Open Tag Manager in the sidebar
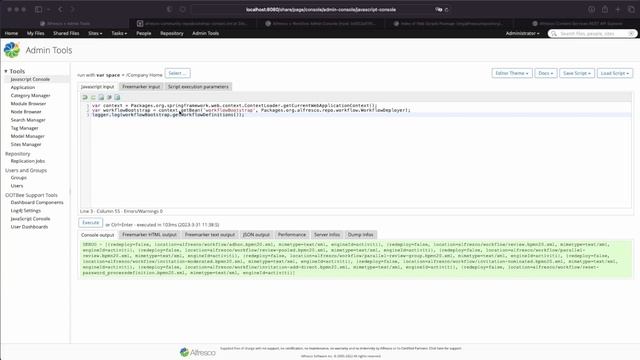This screenshot has height=360, width=640. tap(24, 128)
